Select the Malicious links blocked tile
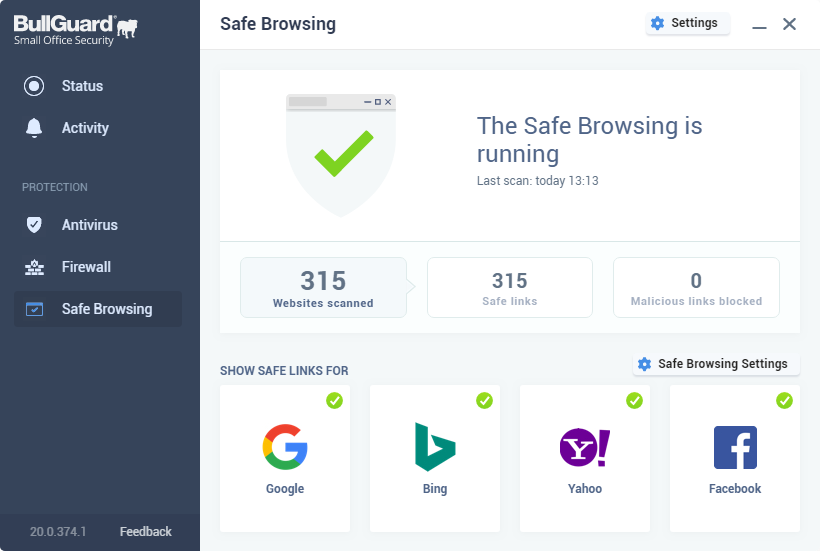The height and width of the screenshot is (551, 820). [x=696, y=288]
